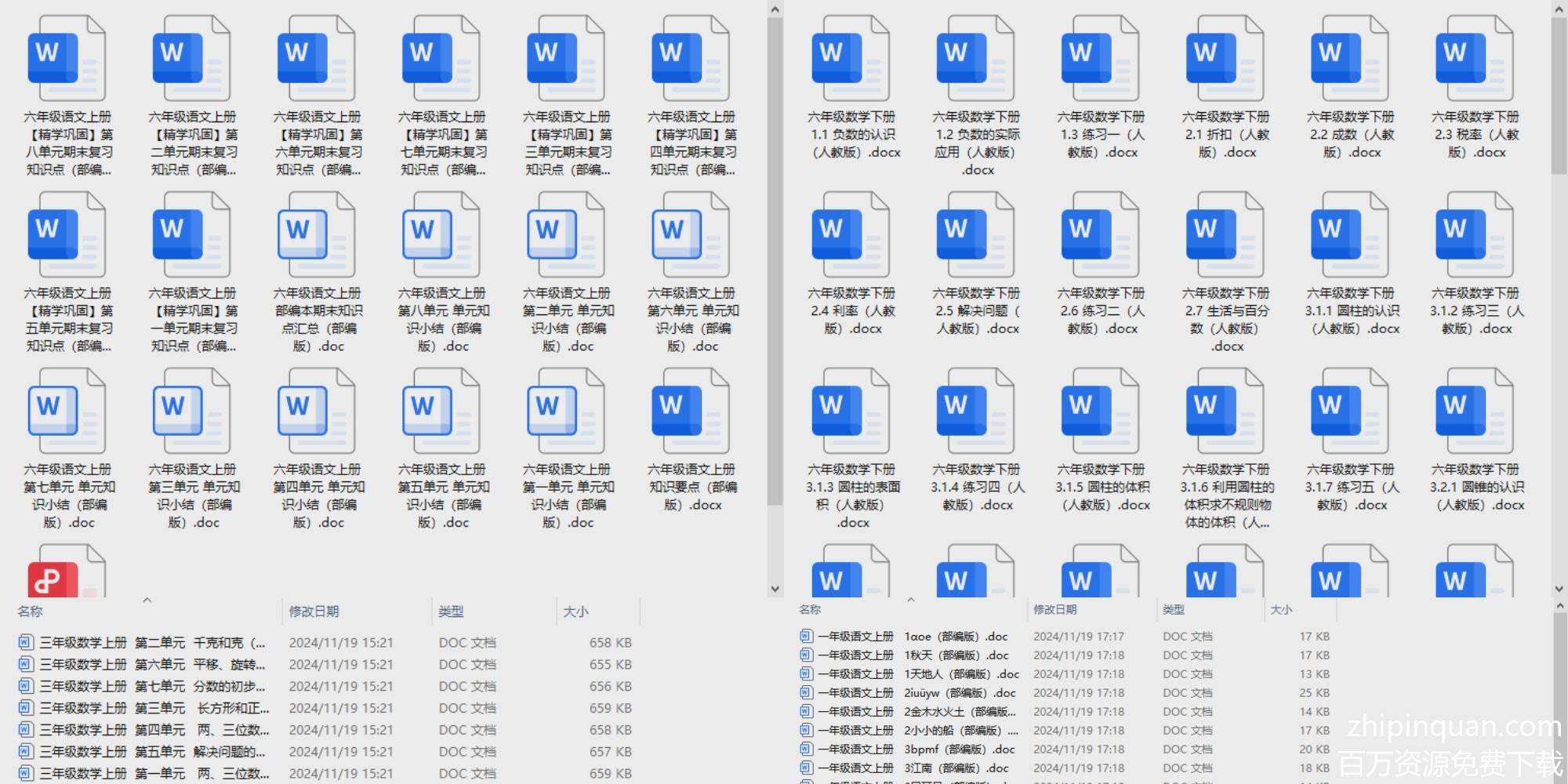
Task: Open 六年级数学下册 1.1 负数的认识 Word file icon
Action: click(851, 59)
